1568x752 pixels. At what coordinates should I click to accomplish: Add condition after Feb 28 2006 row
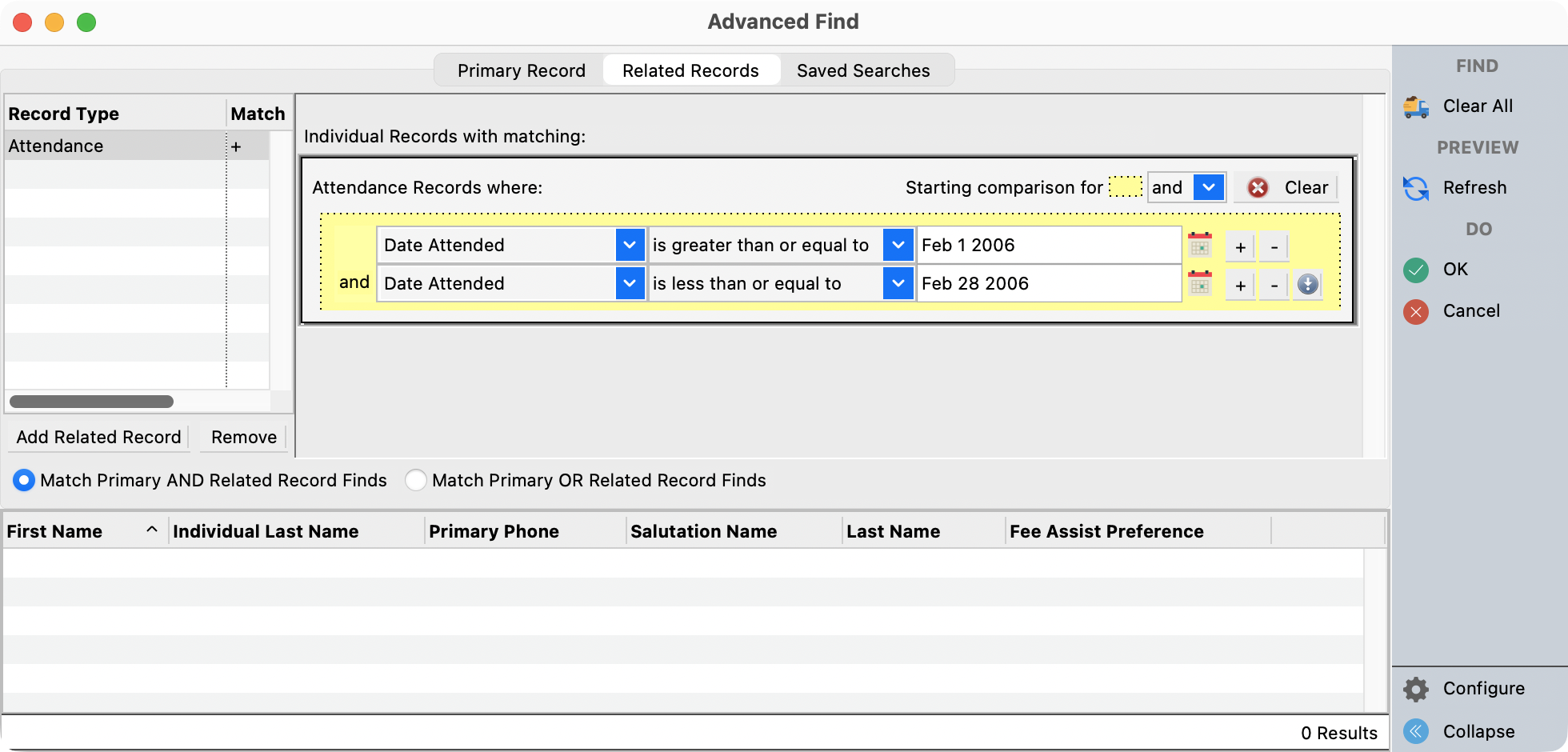click(x=1240, y=285)
